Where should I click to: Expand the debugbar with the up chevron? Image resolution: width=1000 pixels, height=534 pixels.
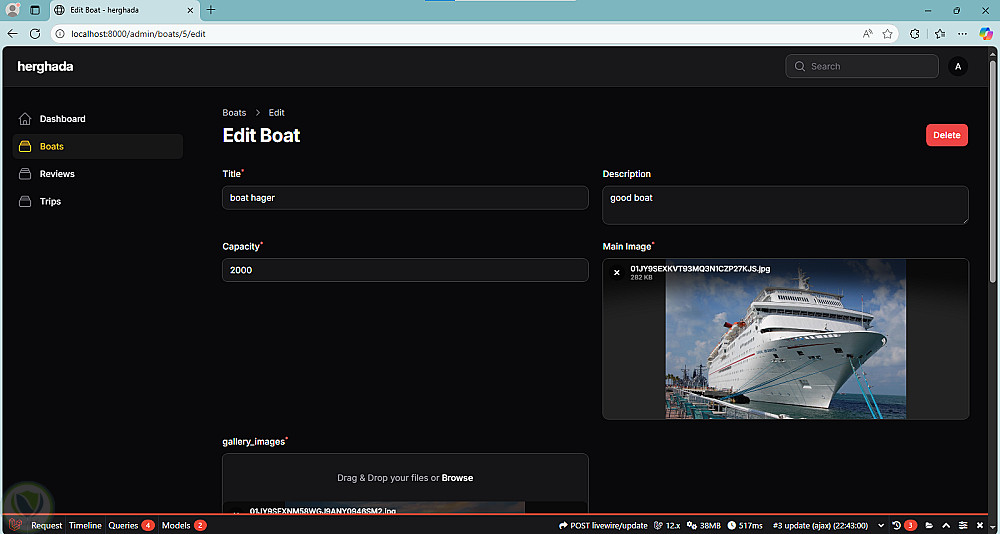946,526
